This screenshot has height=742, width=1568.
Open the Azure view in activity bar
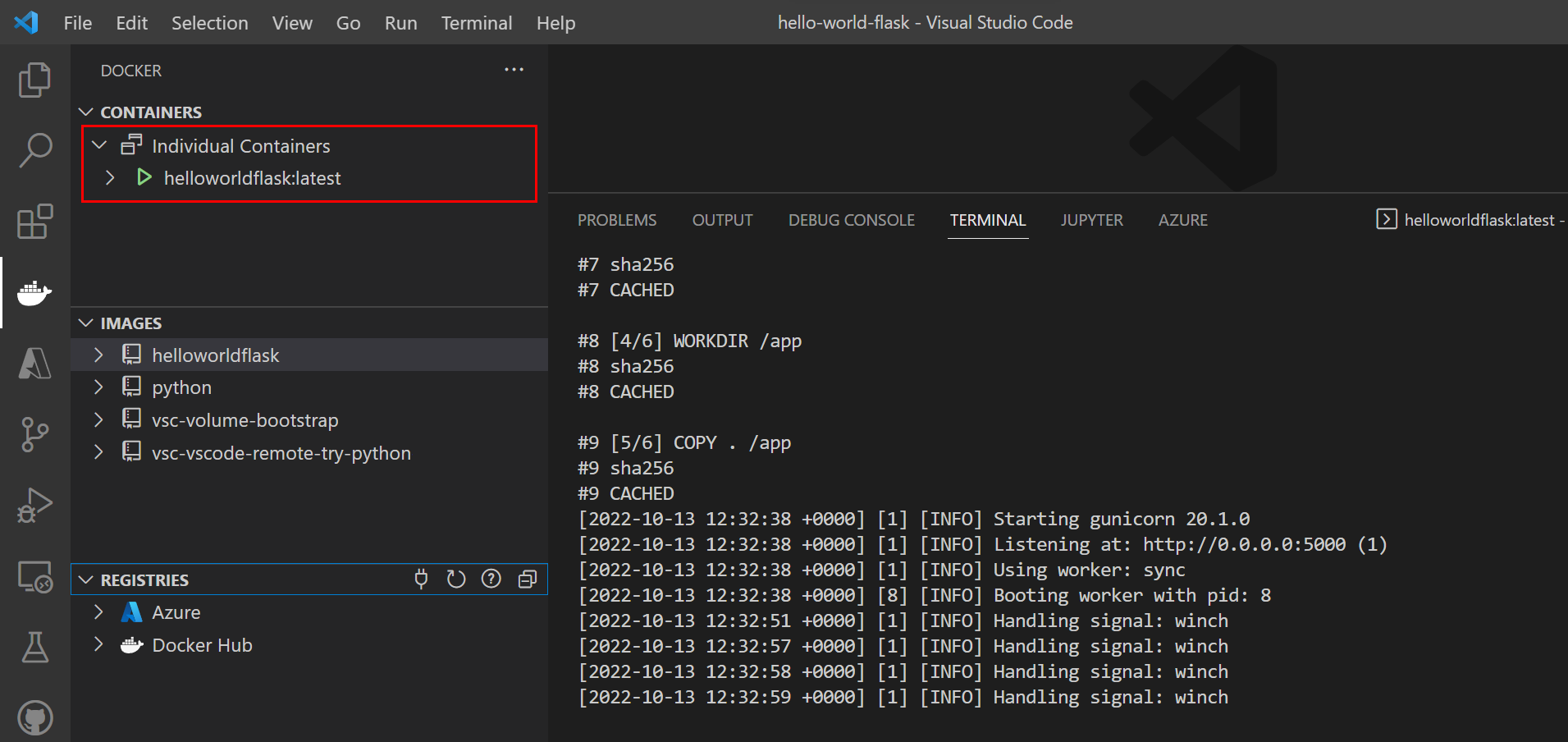(x=34, y=363)
